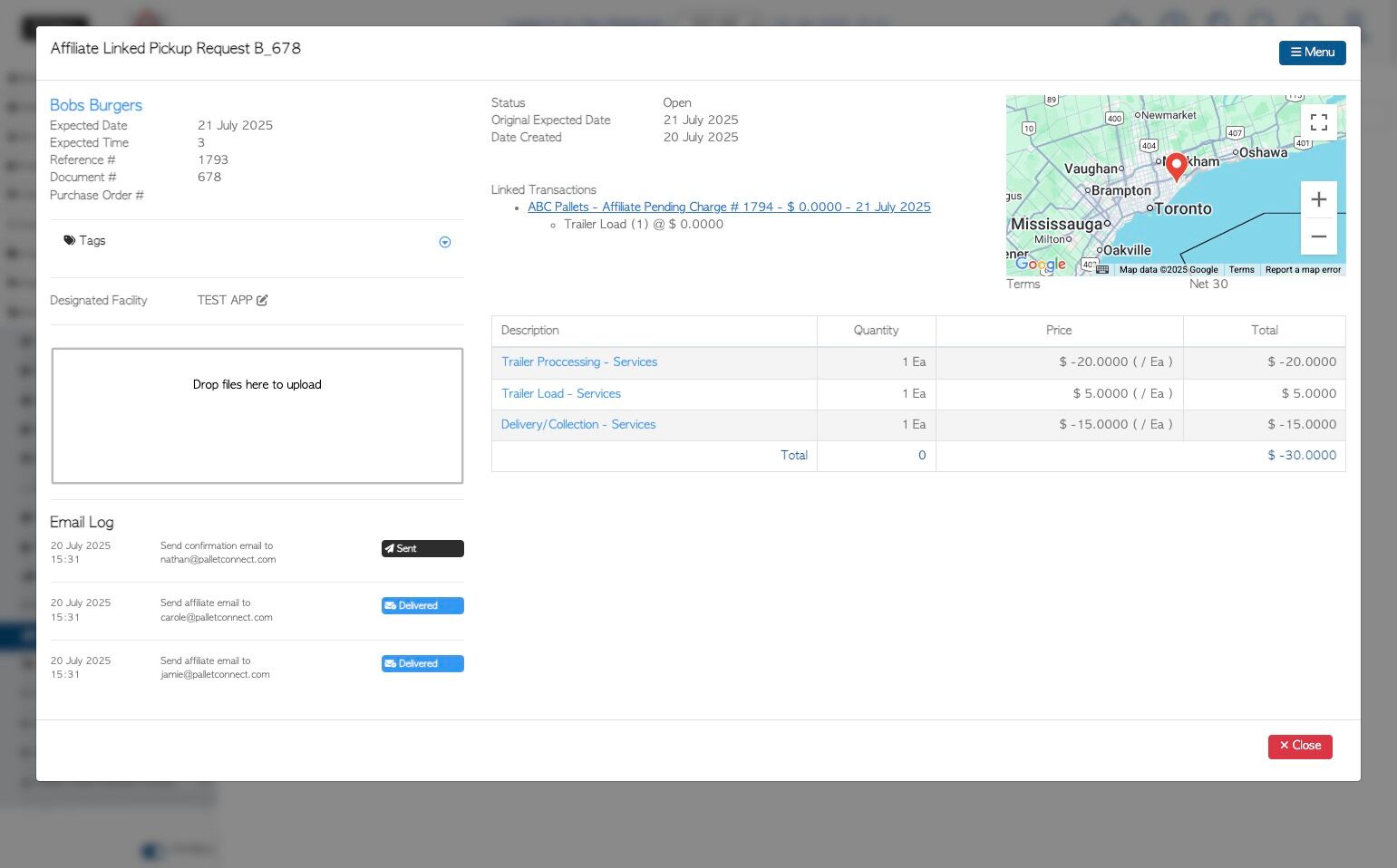
Task: Open Trailer Proccessing - Services item
Action: 579,362
